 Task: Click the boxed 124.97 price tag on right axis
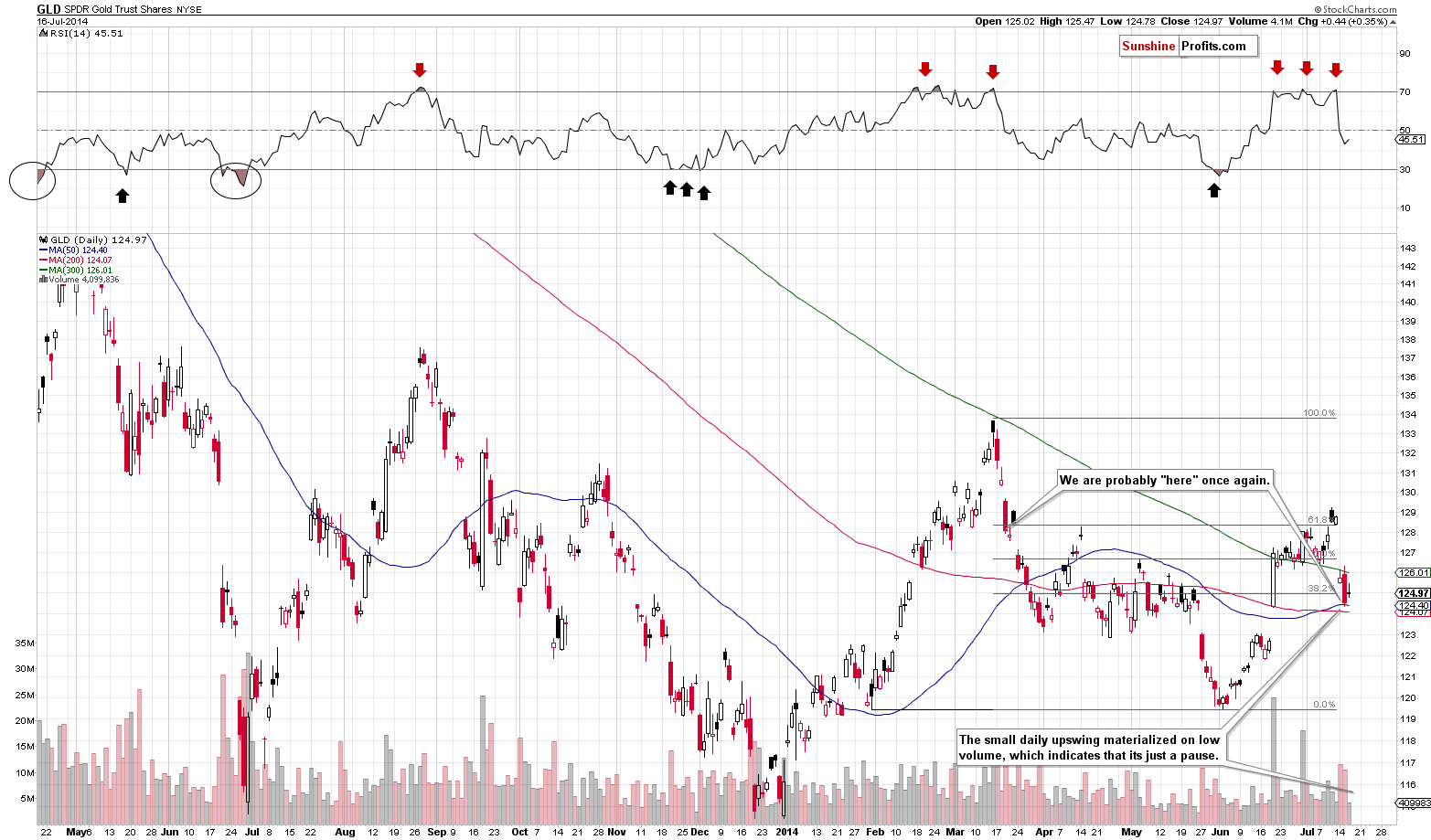tap(1414, 593)
